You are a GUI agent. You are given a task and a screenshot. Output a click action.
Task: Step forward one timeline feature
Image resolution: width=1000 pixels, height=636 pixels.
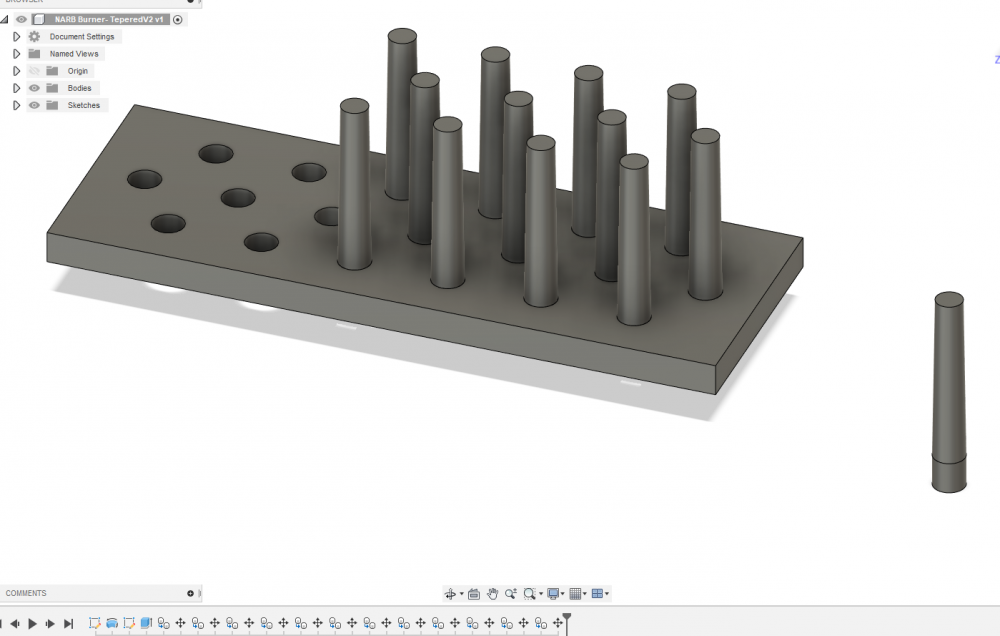[x=50, y=624]
